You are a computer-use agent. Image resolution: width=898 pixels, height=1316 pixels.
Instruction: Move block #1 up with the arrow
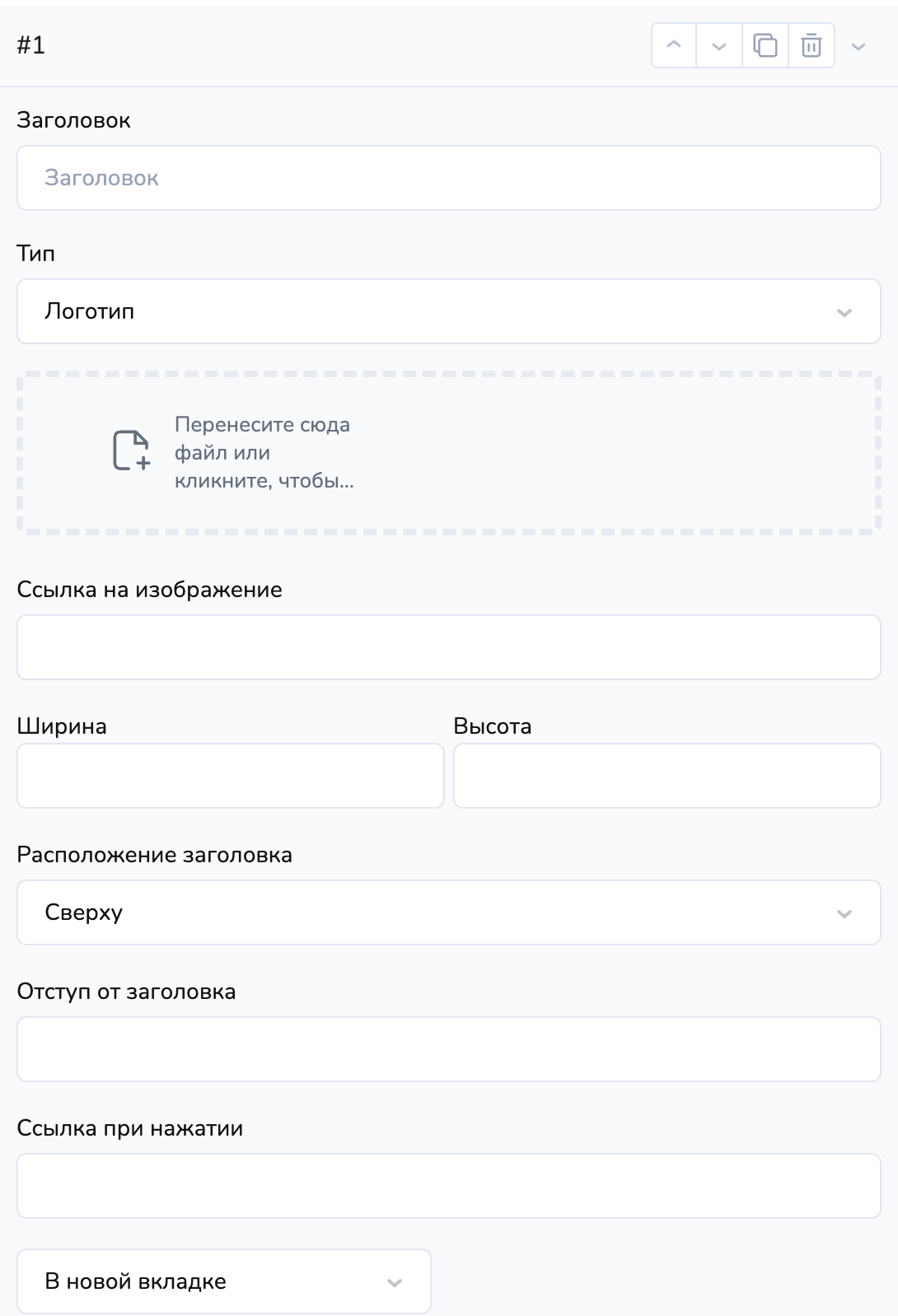tap(674, 45)
